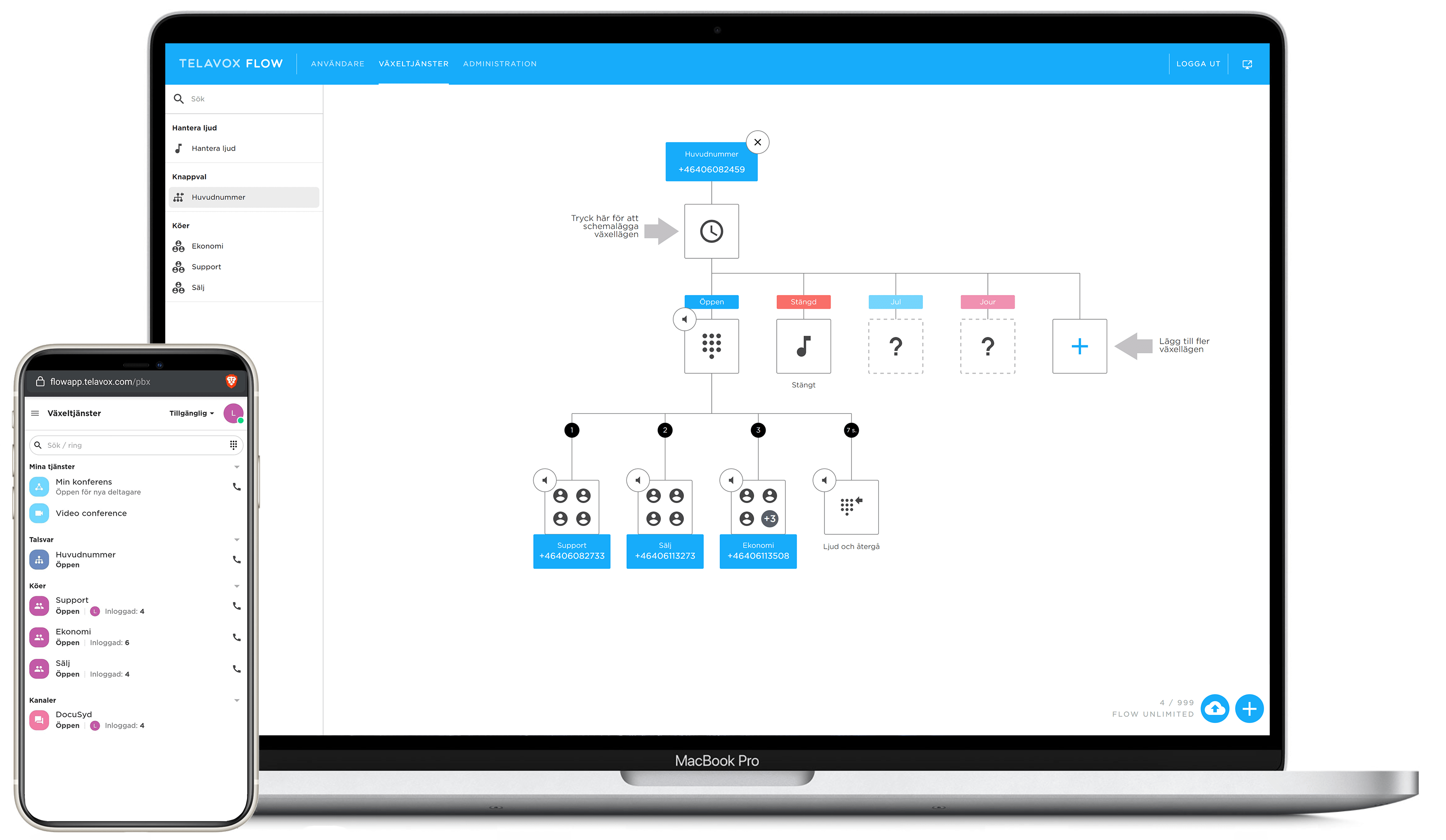Collapse the Kanaler section on phone
This screenshot has width=1446, height=840.
(x=237, y=700)
